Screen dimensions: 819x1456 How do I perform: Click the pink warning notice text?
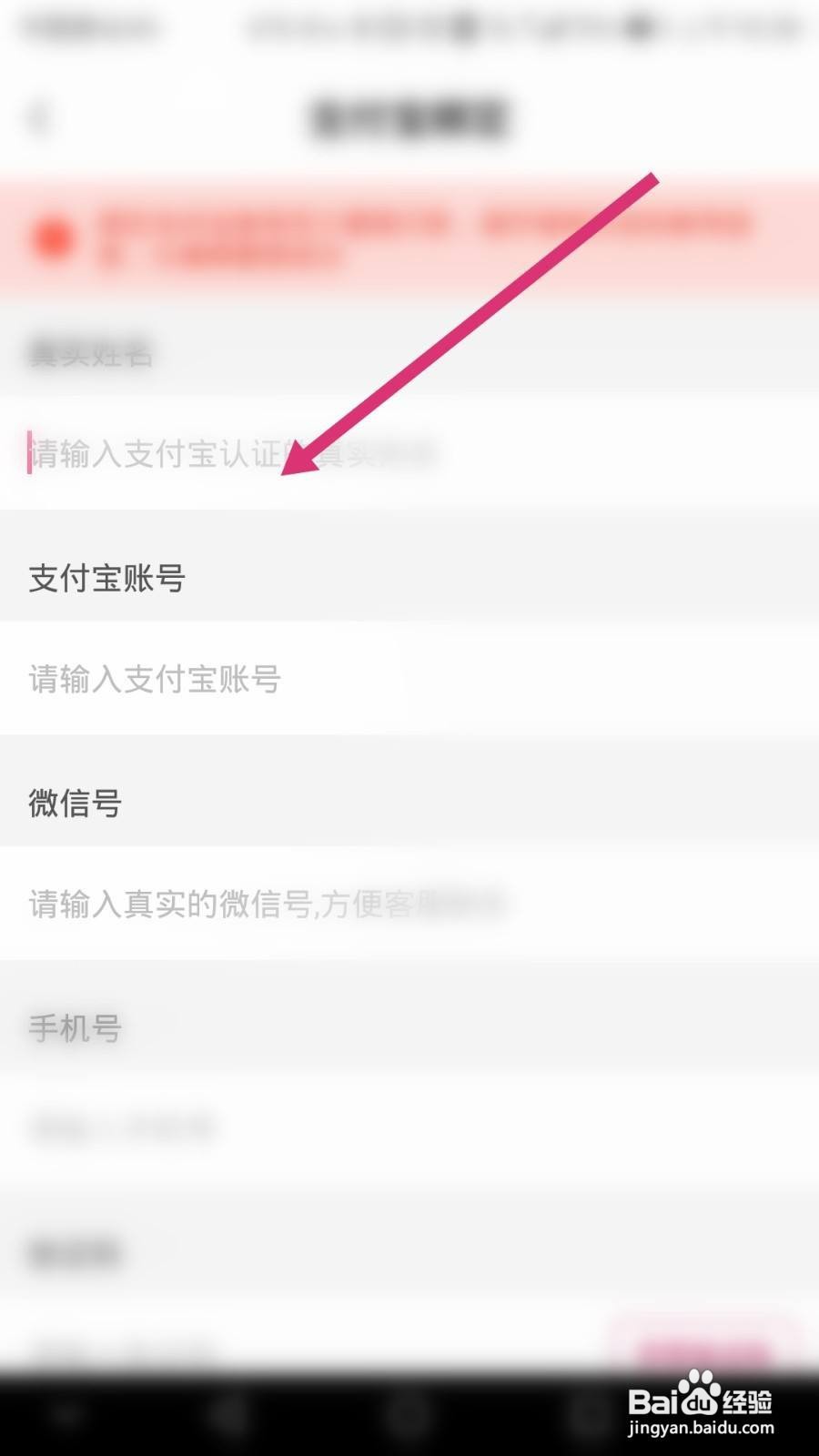(425, 238)
